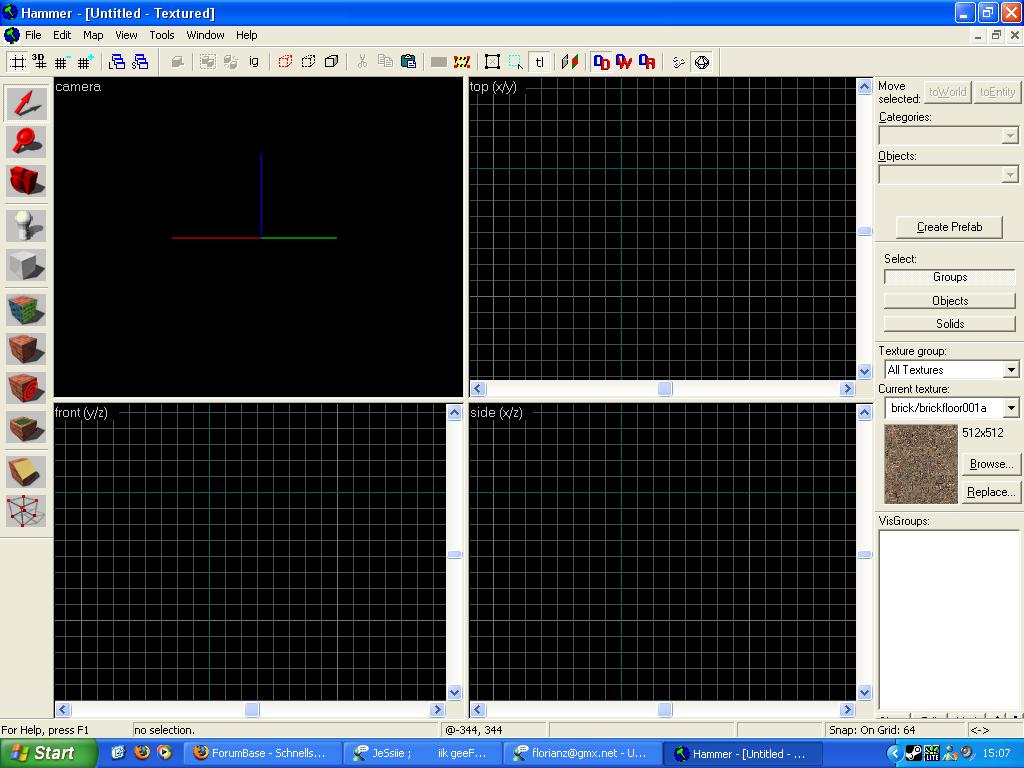Select the Apply overlays tool

click(x=26, y=427)
